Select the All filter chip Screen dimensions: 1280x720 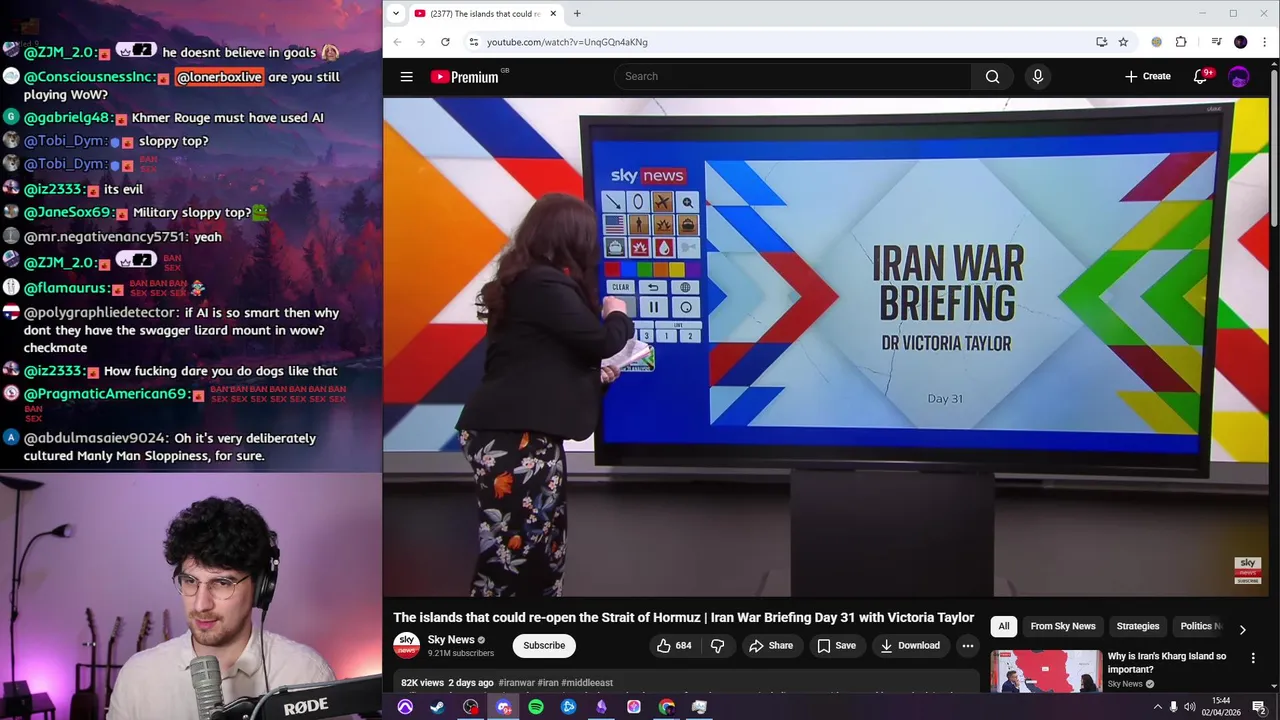tap(1004, 626)
